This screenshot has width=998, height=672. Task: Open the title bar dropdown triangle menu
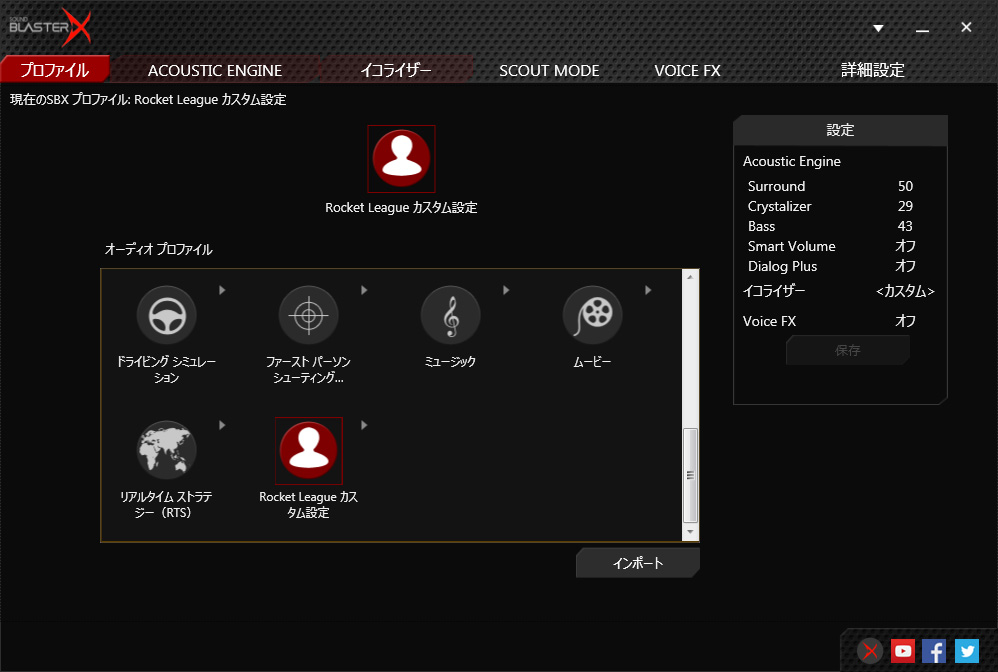pos(878,28)
